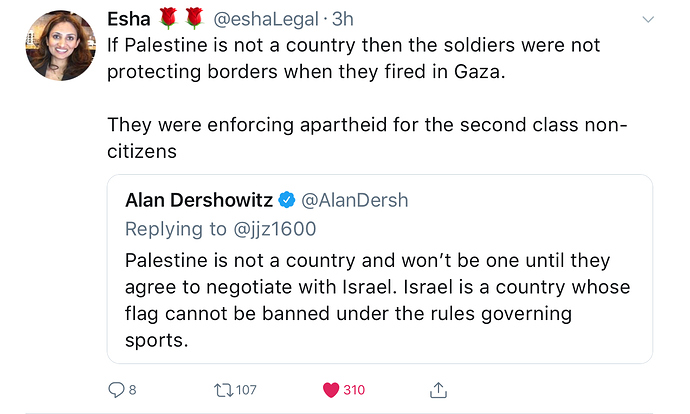Click the first rose emoji
Screen dimensions: 690x414
pos(168,19)
